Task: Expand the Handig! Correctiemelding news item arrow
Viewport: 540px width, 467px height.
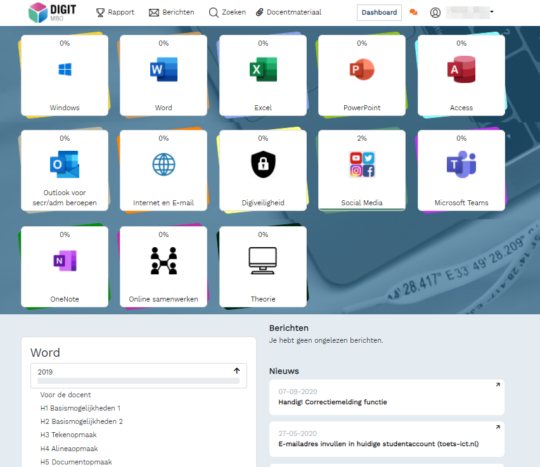Action: tap(498, 385)
